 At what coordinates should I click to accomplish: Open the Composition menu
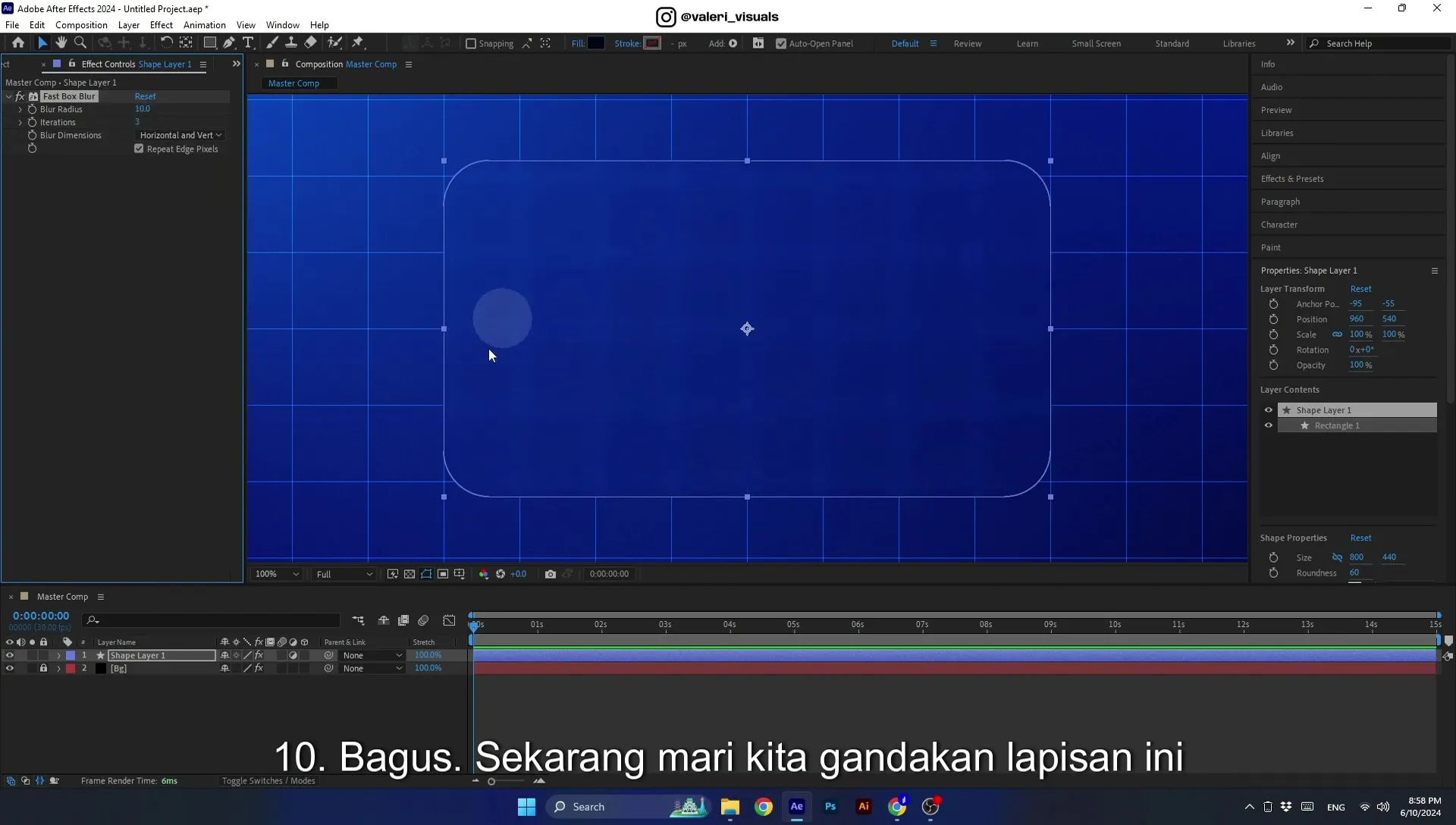tap(81, 25)
